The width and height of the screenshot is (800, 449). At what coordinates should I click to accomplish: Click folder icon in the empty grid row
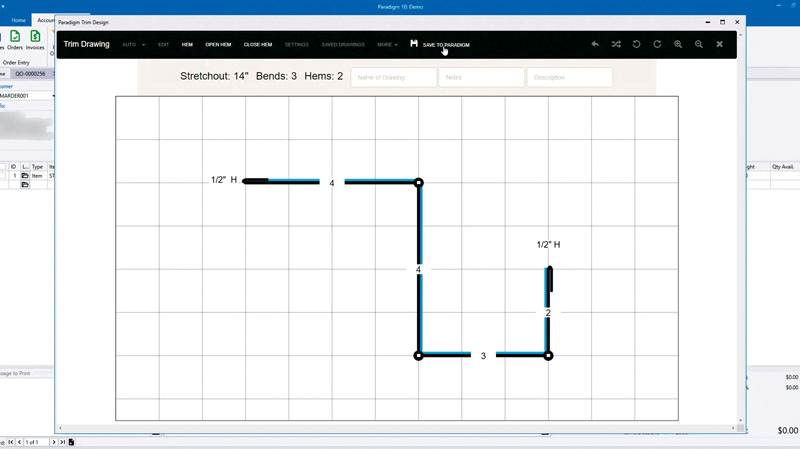[x=24, y=185]
